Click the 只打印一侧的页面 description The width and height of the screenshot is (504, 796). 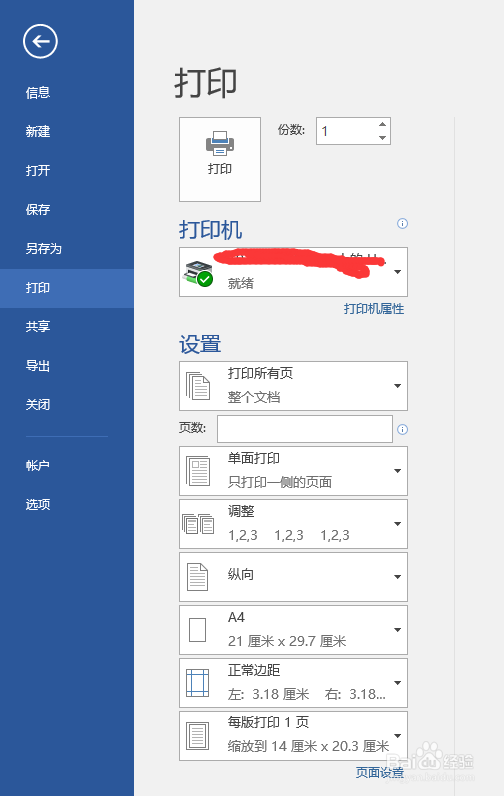280,482
